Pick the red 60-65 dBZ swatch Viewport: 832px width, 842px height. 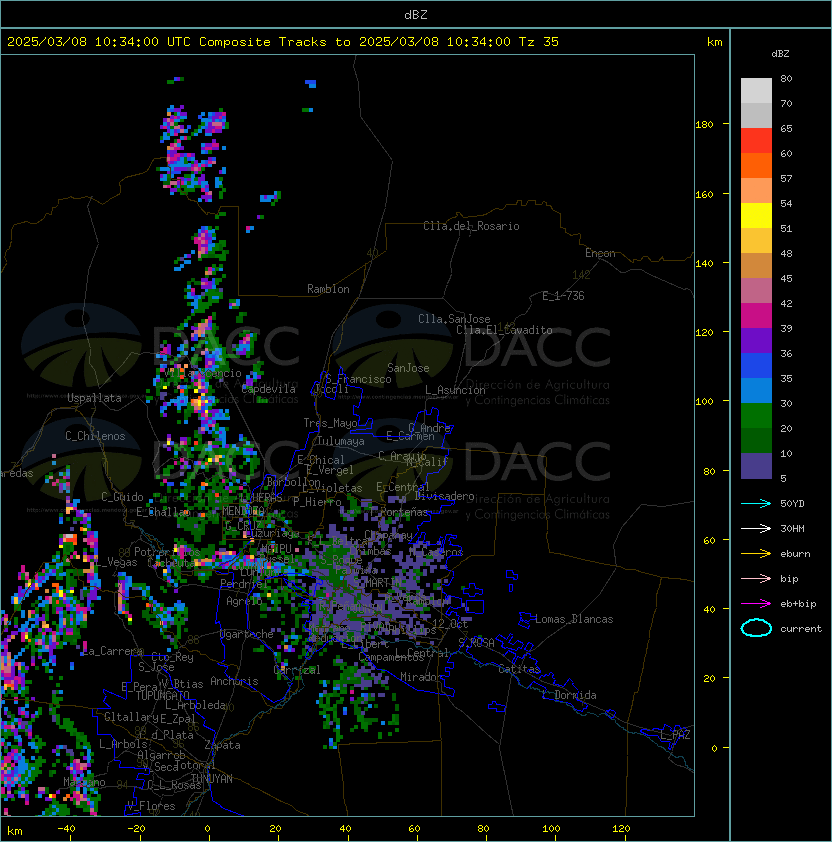pyautogui.click(x=756, y=141)
